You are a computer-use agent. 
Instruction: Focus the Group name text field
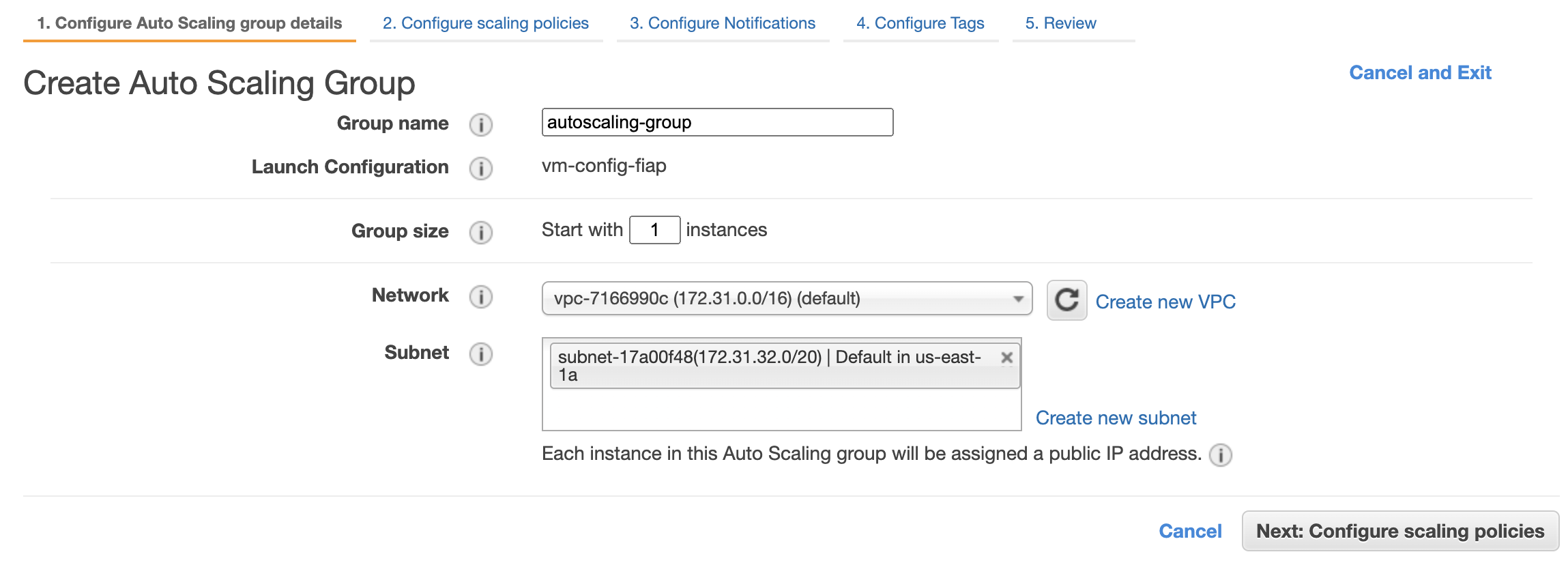[x=716, y=122]
